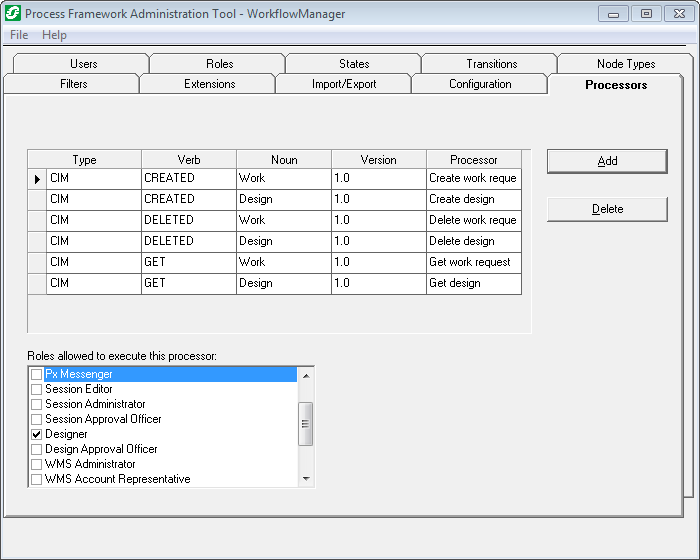Screen dimensions: 700x560
Task: Click the current row arrow indicator
Action: point(37,179)
